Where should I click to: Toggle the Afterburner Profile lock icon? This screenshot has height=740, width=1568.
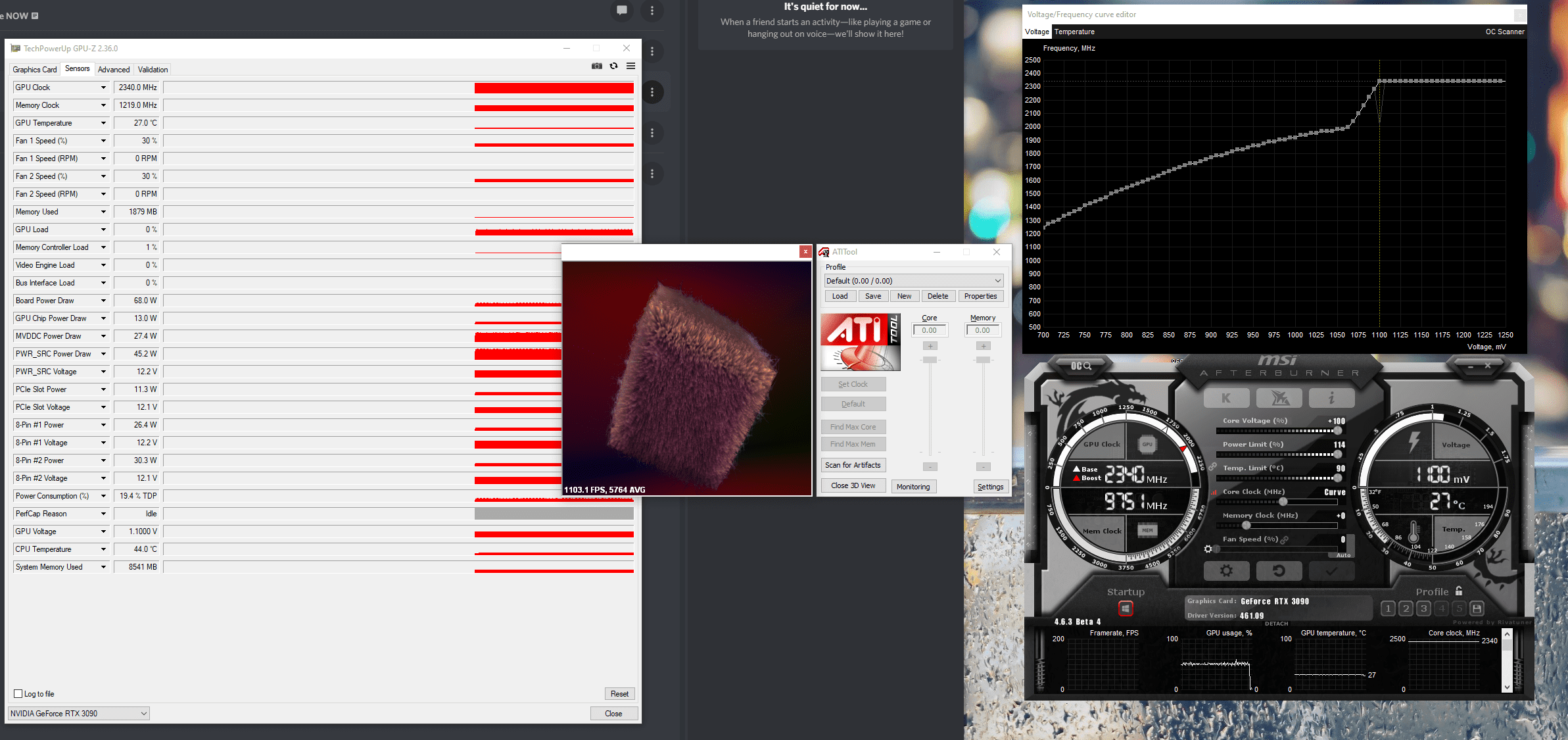point(1459,591)
